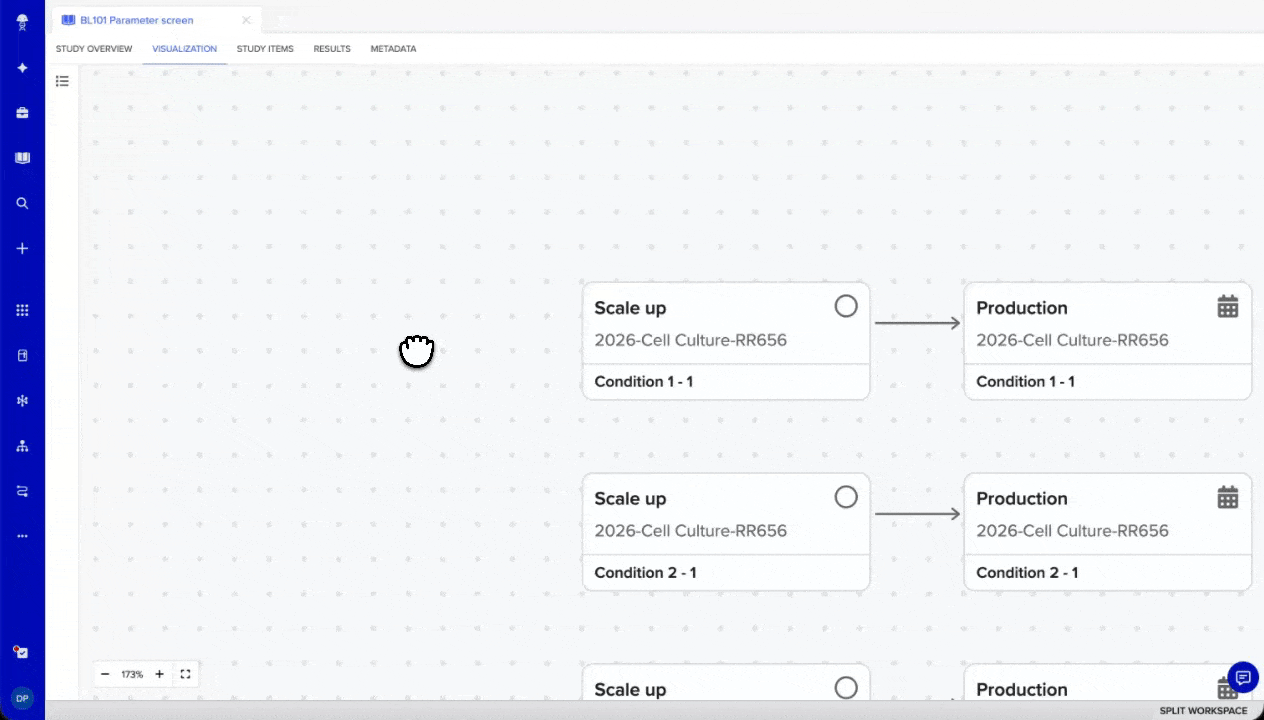
Task: Open the briefcase projects icon
Action: [x=22, y=113]
